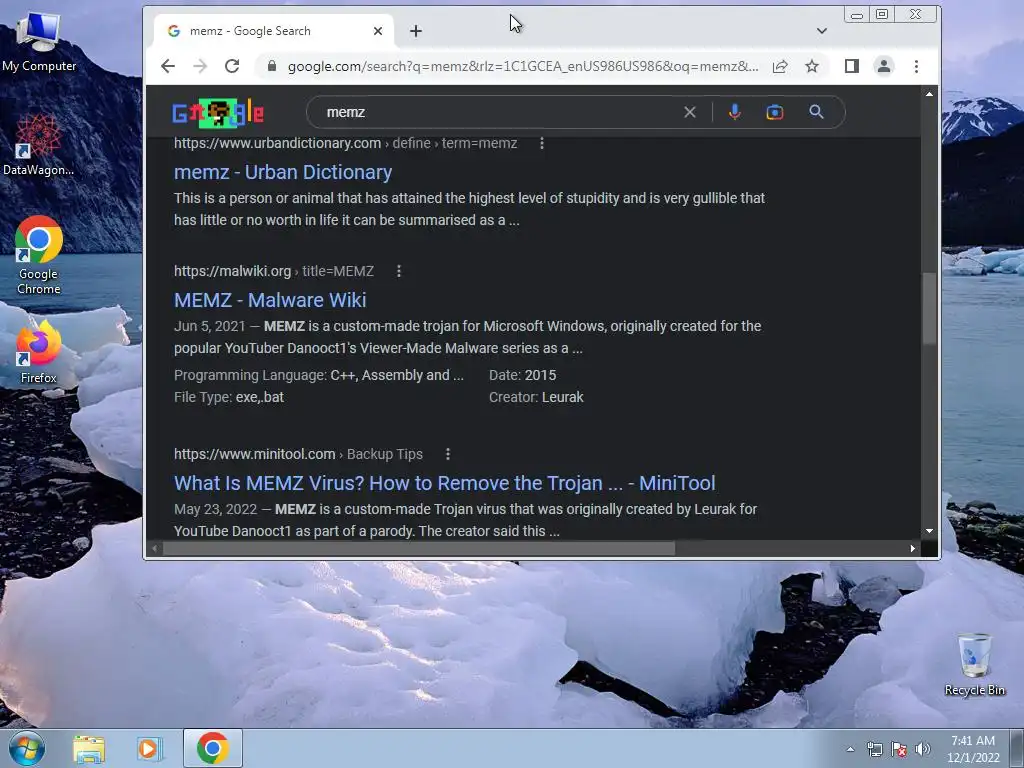Screen dimensions: 1024x768
Task: Click 'Date: 2015' text
Action: (x=522, y=375)
